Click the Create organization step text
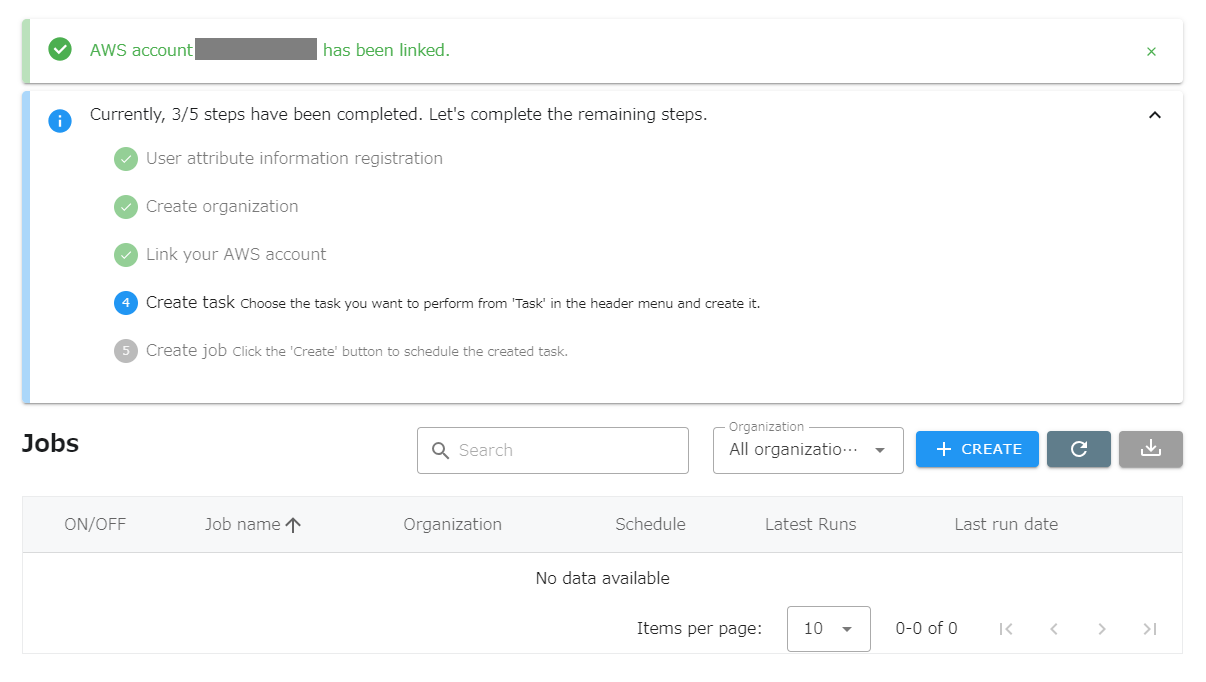Screen dimensions: 1206x682 coord(222,206)
